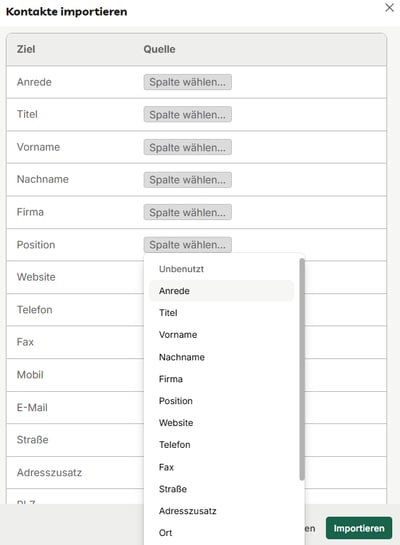This screenshot has height=545, width=400.
Task: Pick Nachname from the dropdown list
Action: point(221,357)
